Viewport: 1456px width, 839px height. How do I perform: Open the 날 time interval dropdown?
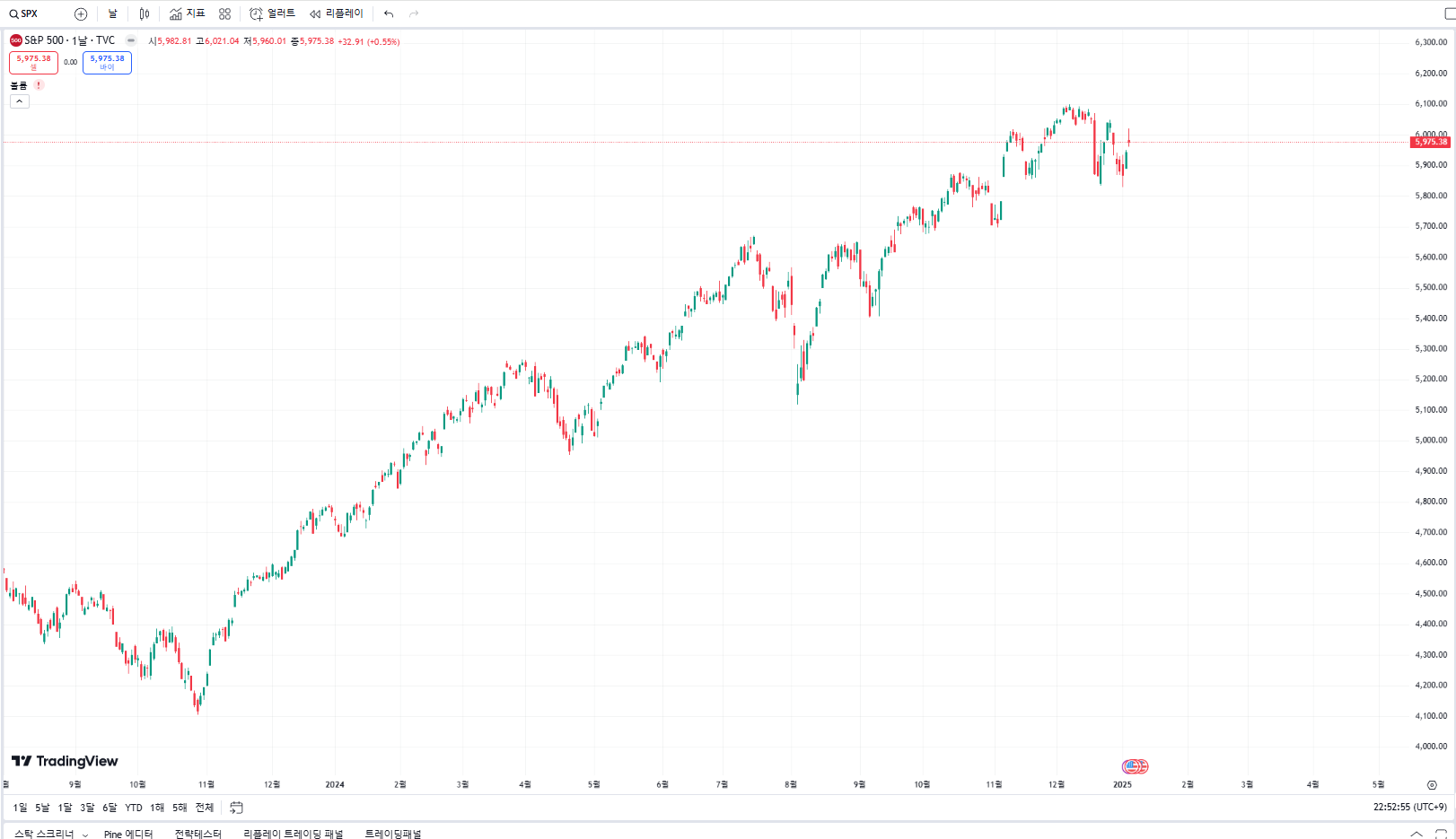click(113, 14)
